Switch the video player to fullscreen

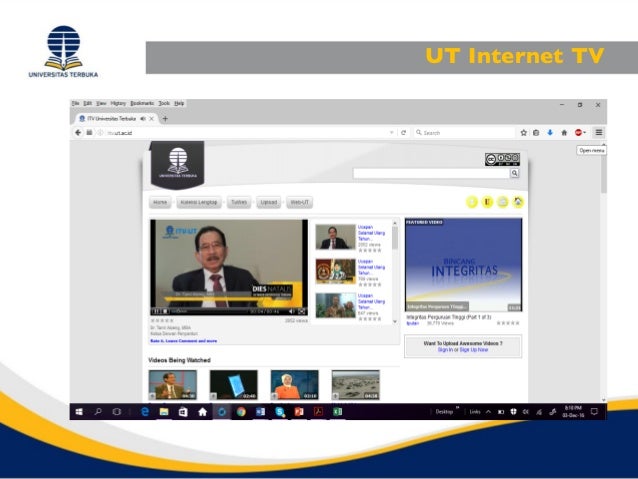click(x=302, y=311)
